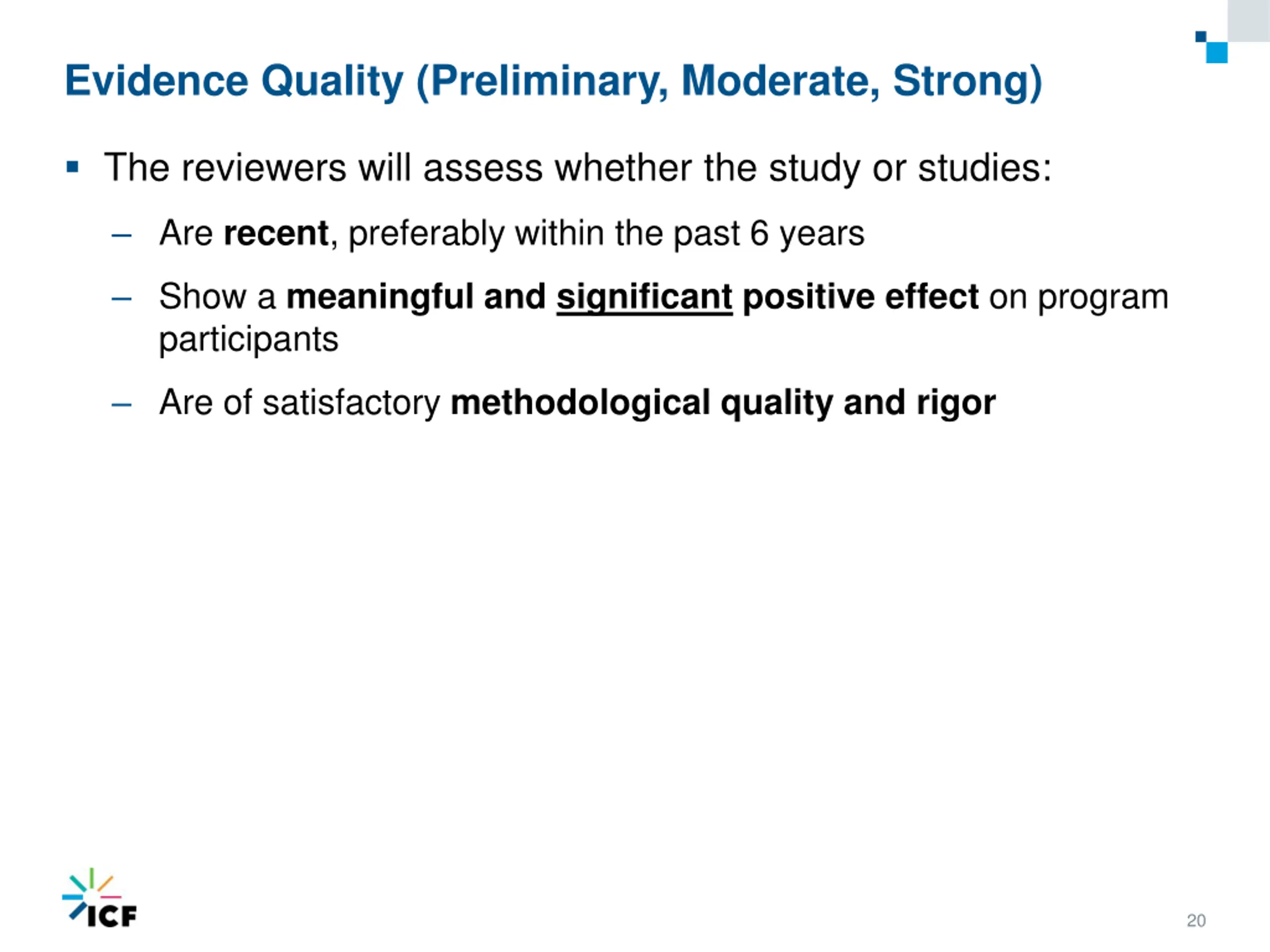1270x952 pixels.
Task: Click the gray square at top corner
Action: (x=1249, y=21)
